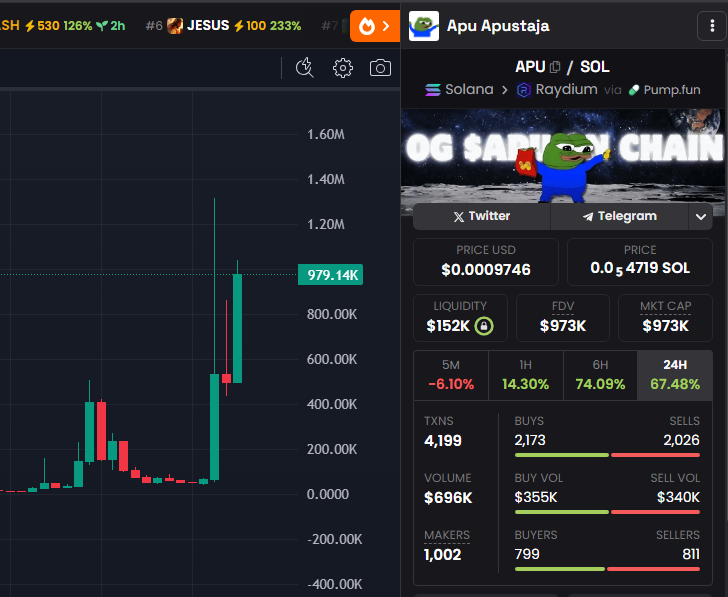Click the Solana chain link
Image resolution: width=728 pixels, height=597 pixels.
coord(459,89)
